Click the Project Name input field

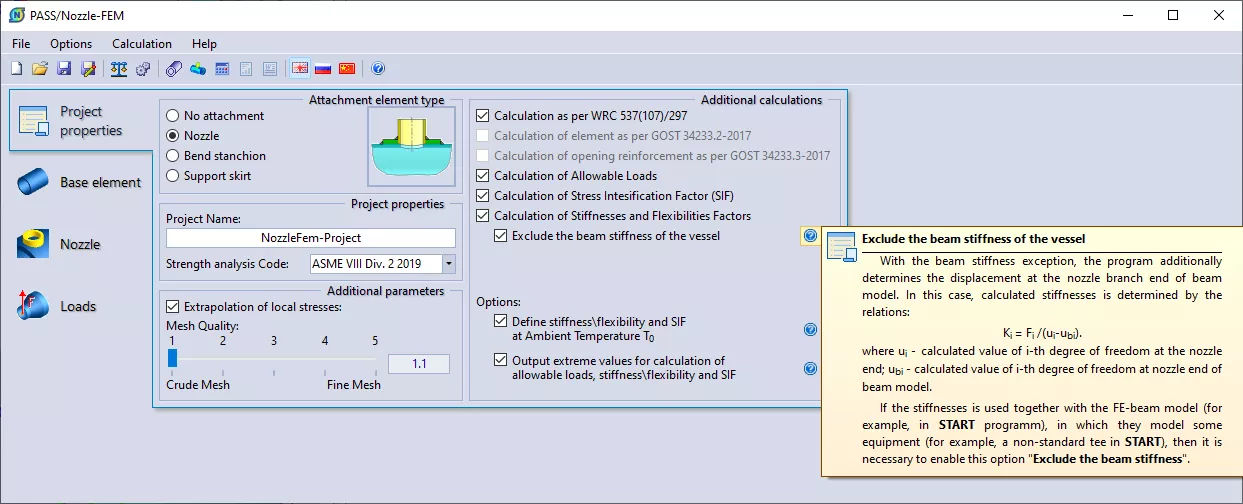coord(310,238)
